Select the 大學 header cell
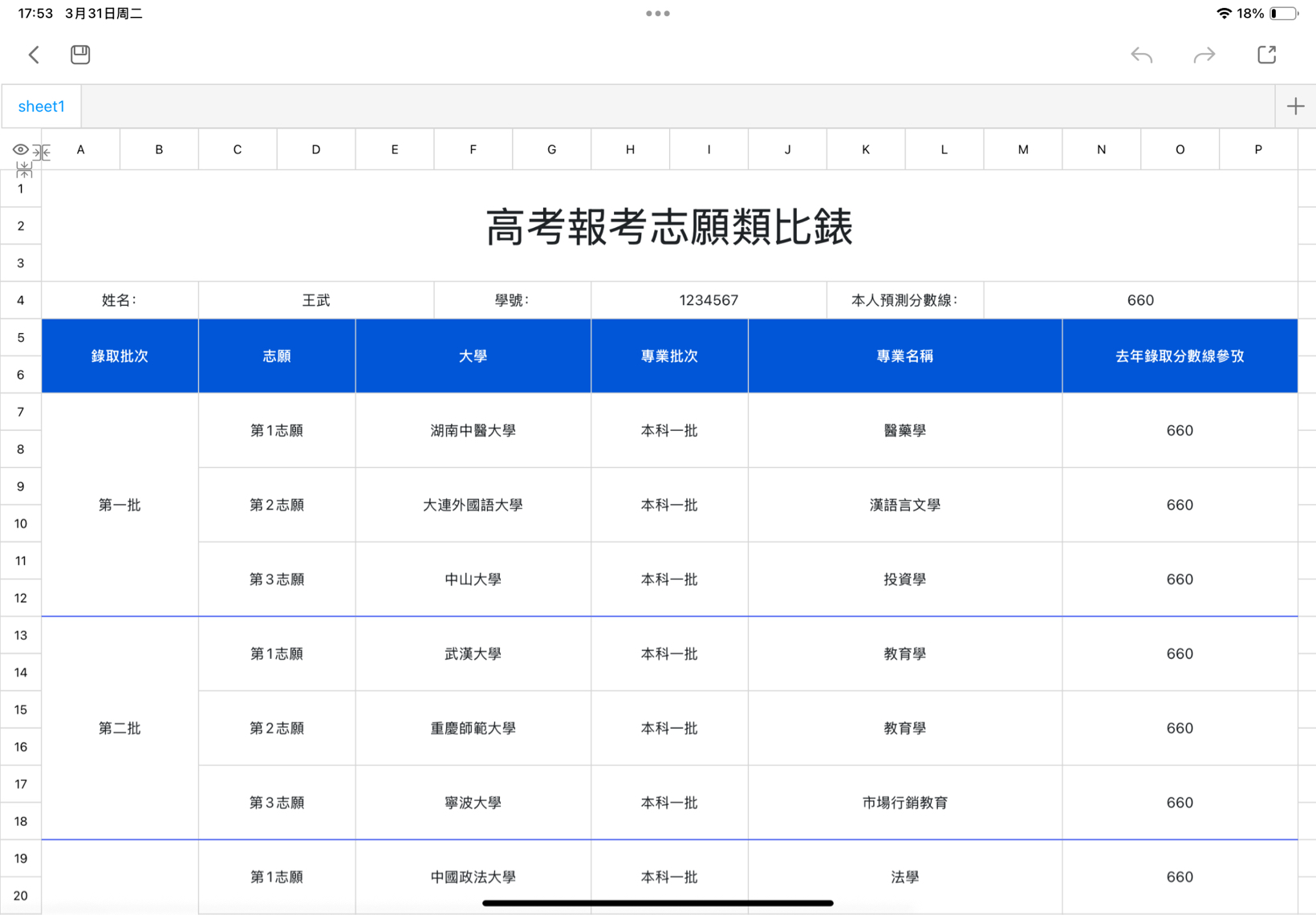 tap(473, 356)
